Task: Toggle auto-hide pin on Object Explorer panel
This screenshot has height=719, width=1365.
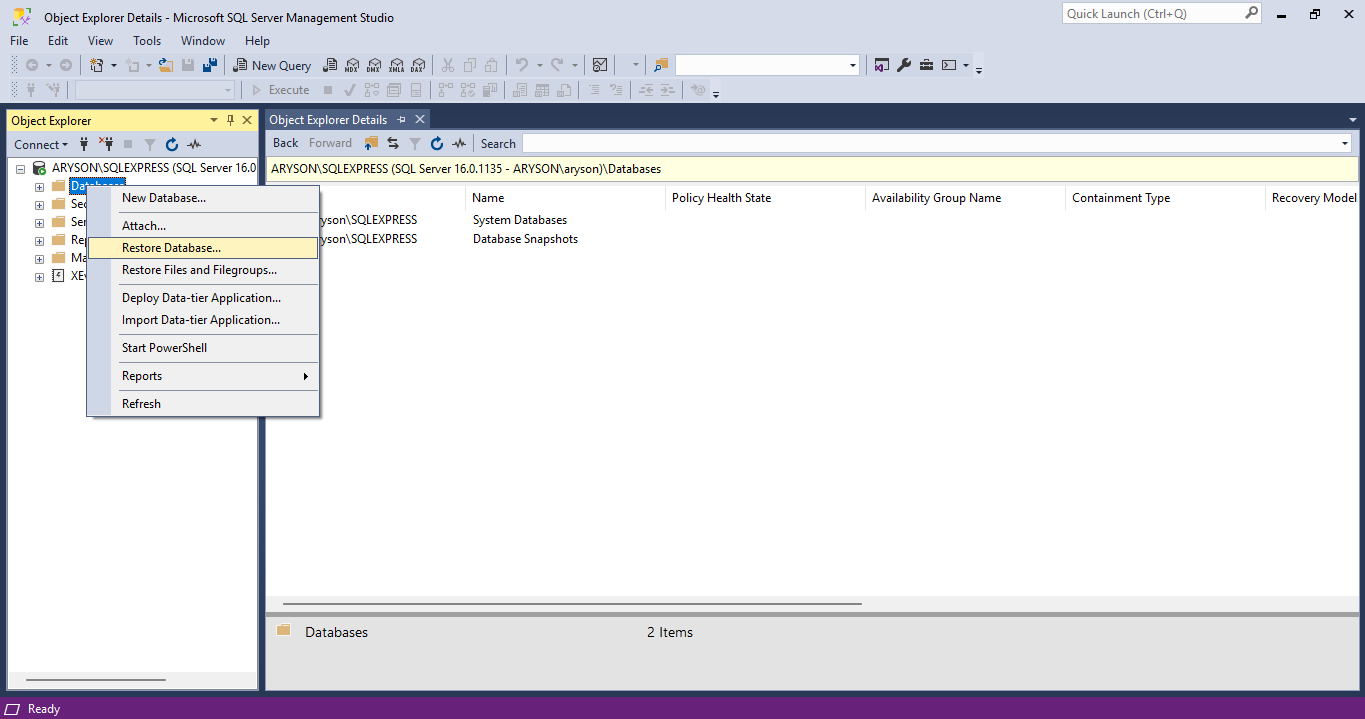Action: (x=228, y=120)
